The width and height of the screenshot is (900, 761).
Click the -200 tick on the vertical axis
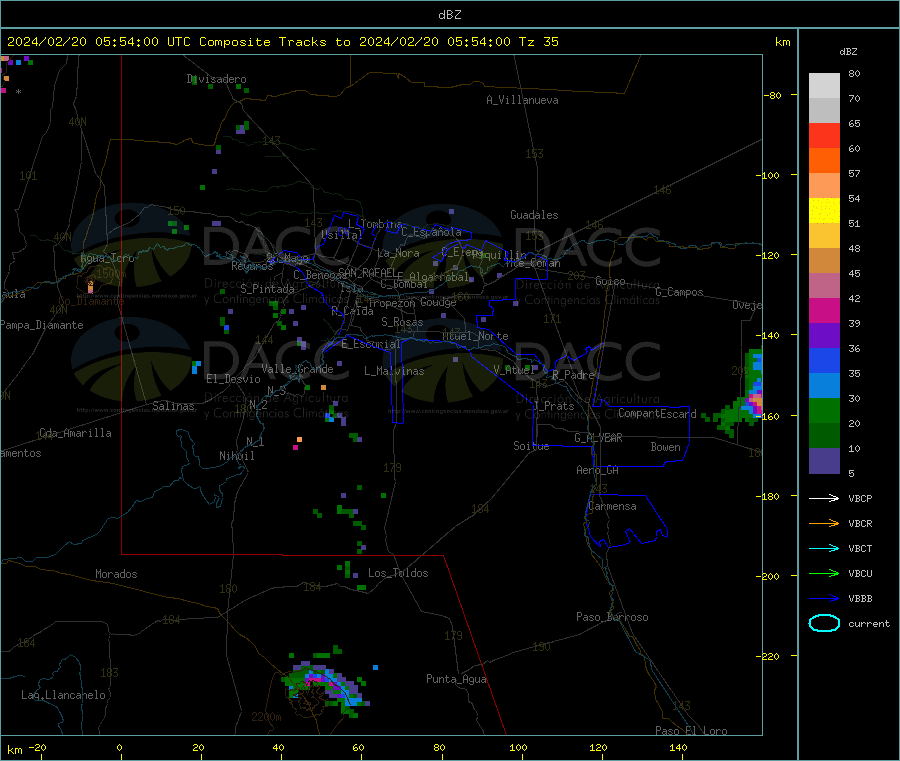[768, 576]
